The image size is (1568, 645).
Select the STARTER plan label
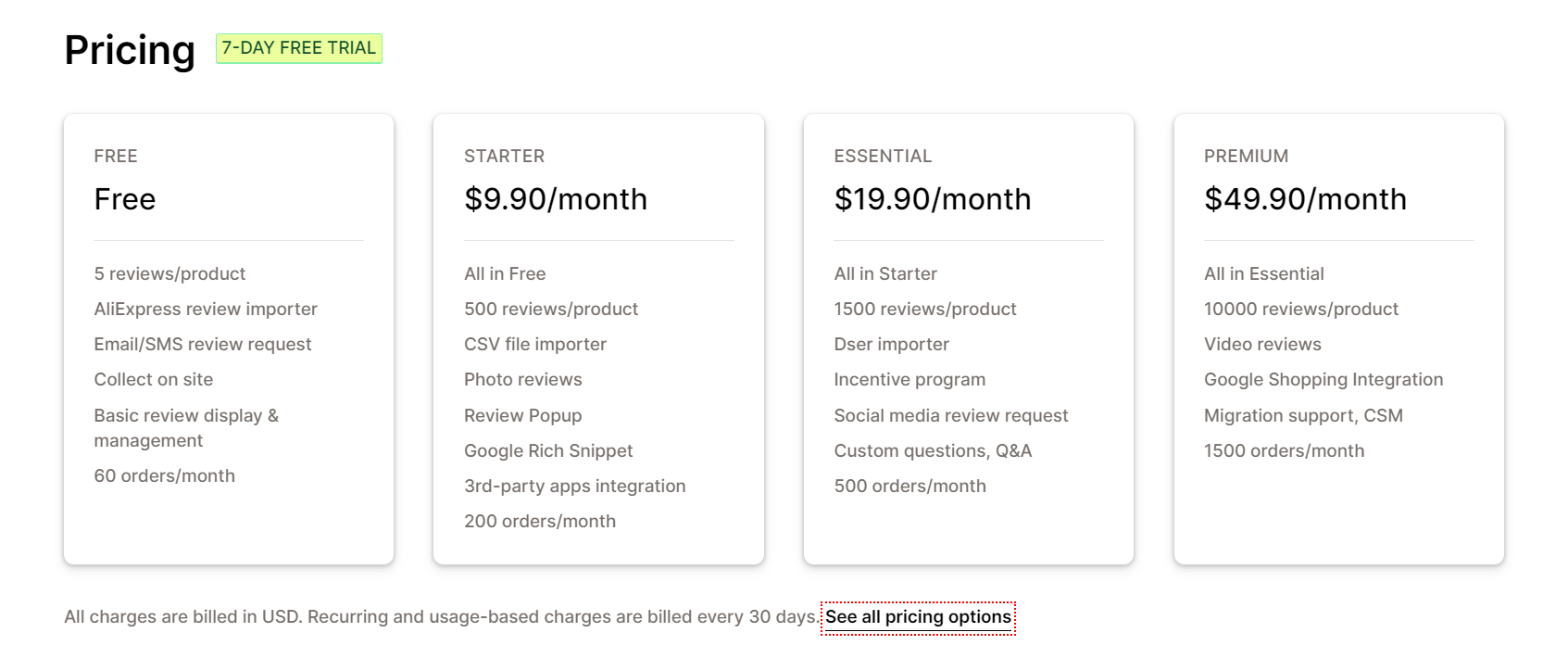[505, 157]
